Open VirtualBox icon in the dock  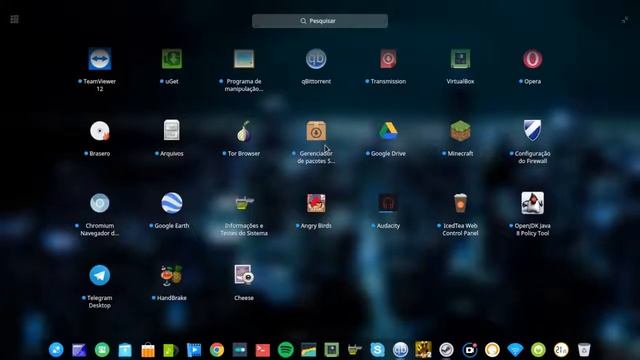click(331, 350)
